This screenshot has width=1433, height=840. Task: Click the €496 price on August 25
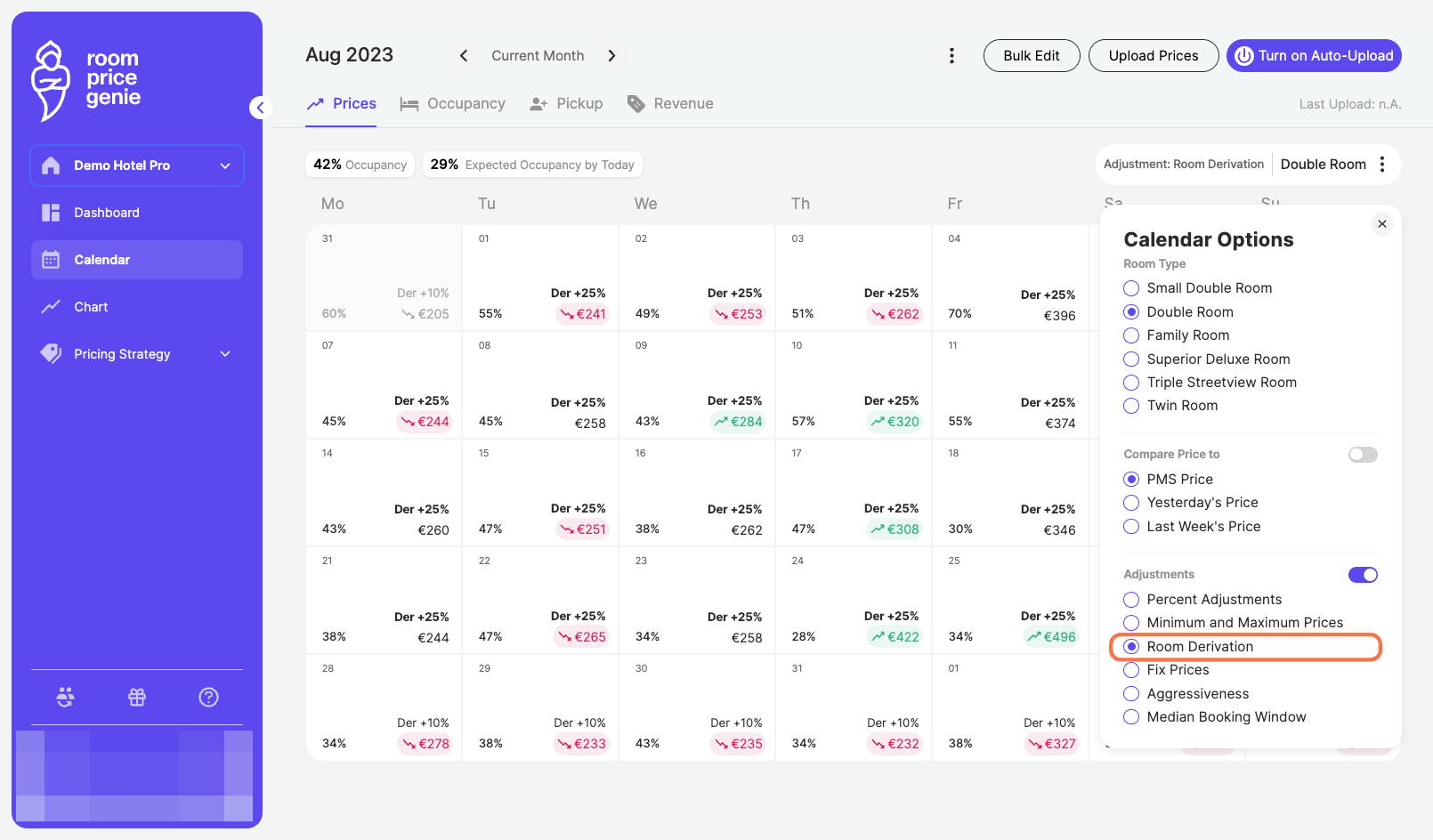(1051, 637)
